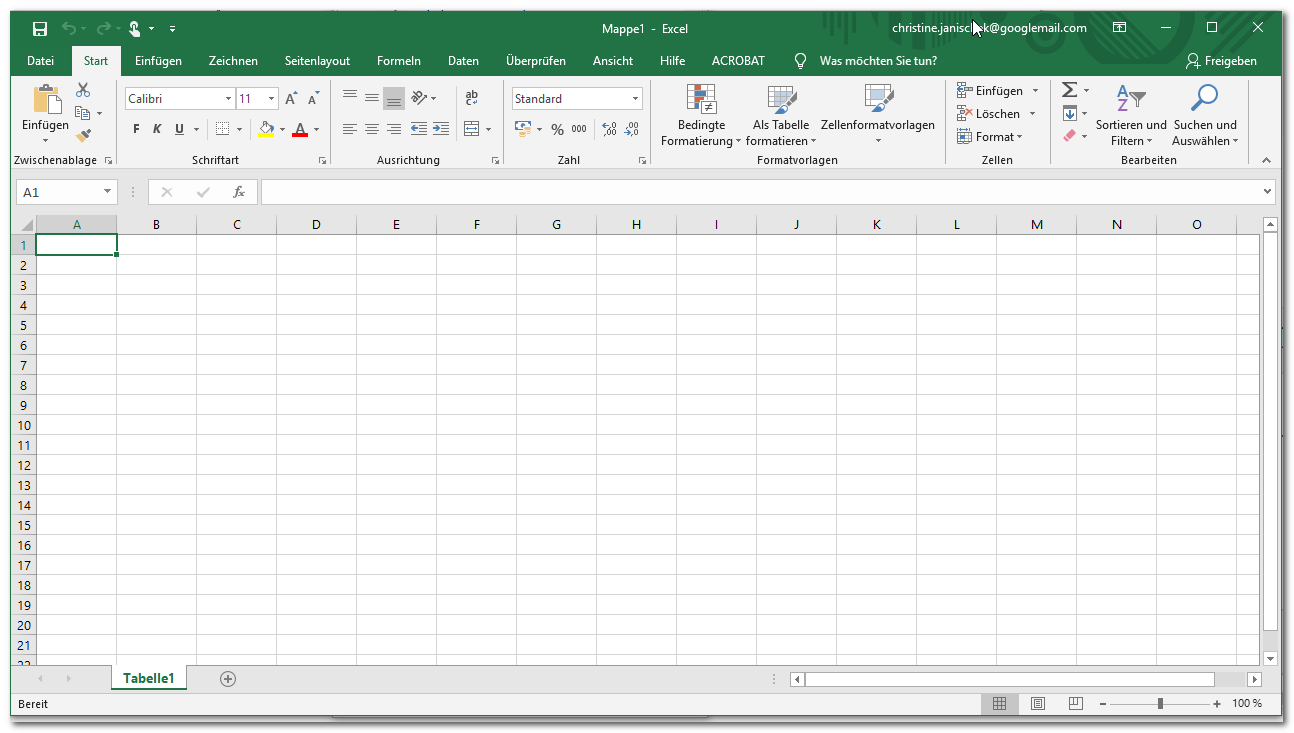Apply thousands separator style (000)
Screen dimensions: 1294x733
(x=579, y=129)
